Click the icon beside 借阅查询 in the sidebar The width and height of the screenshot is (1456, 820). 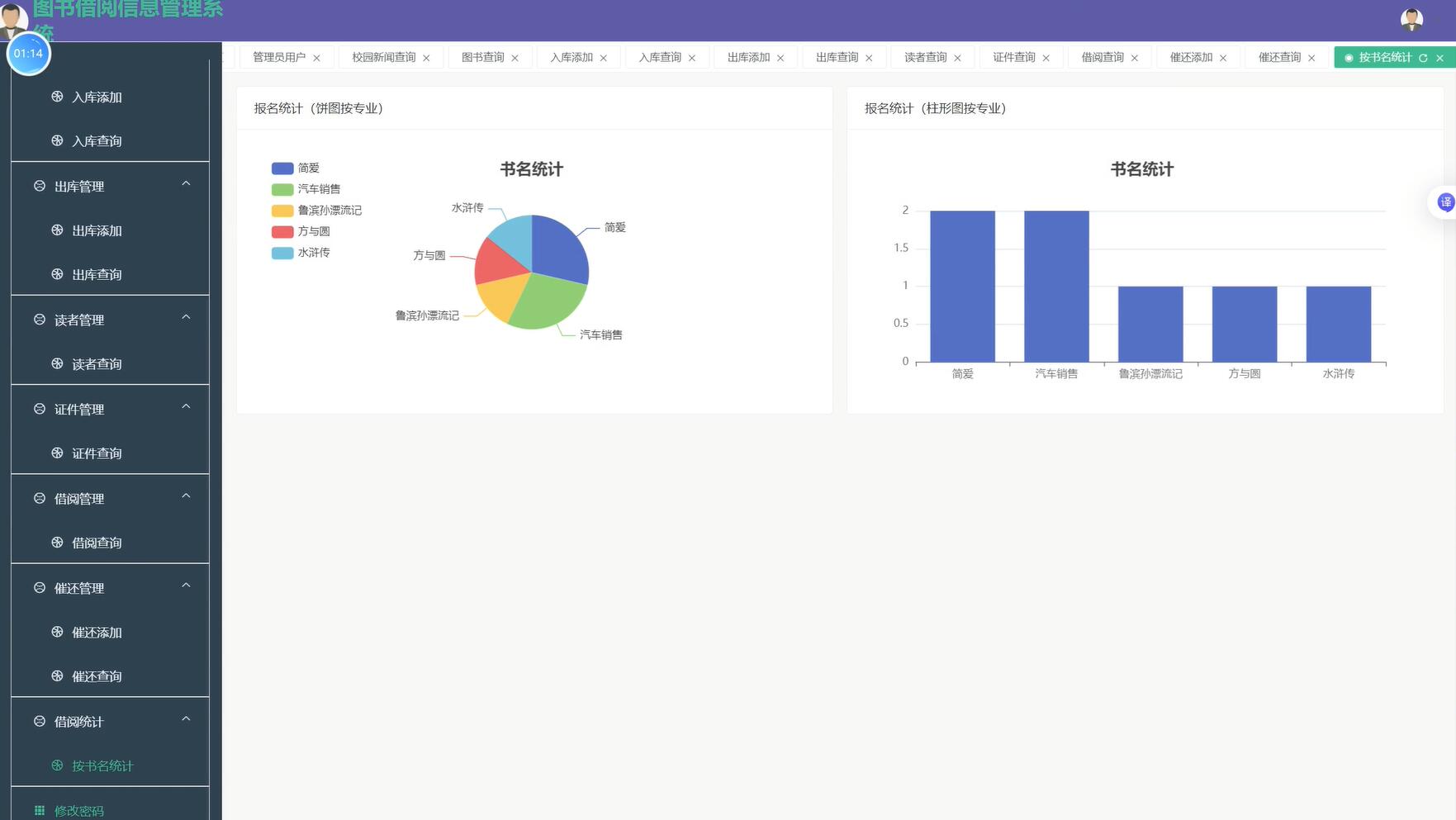(x=57, y=543)
